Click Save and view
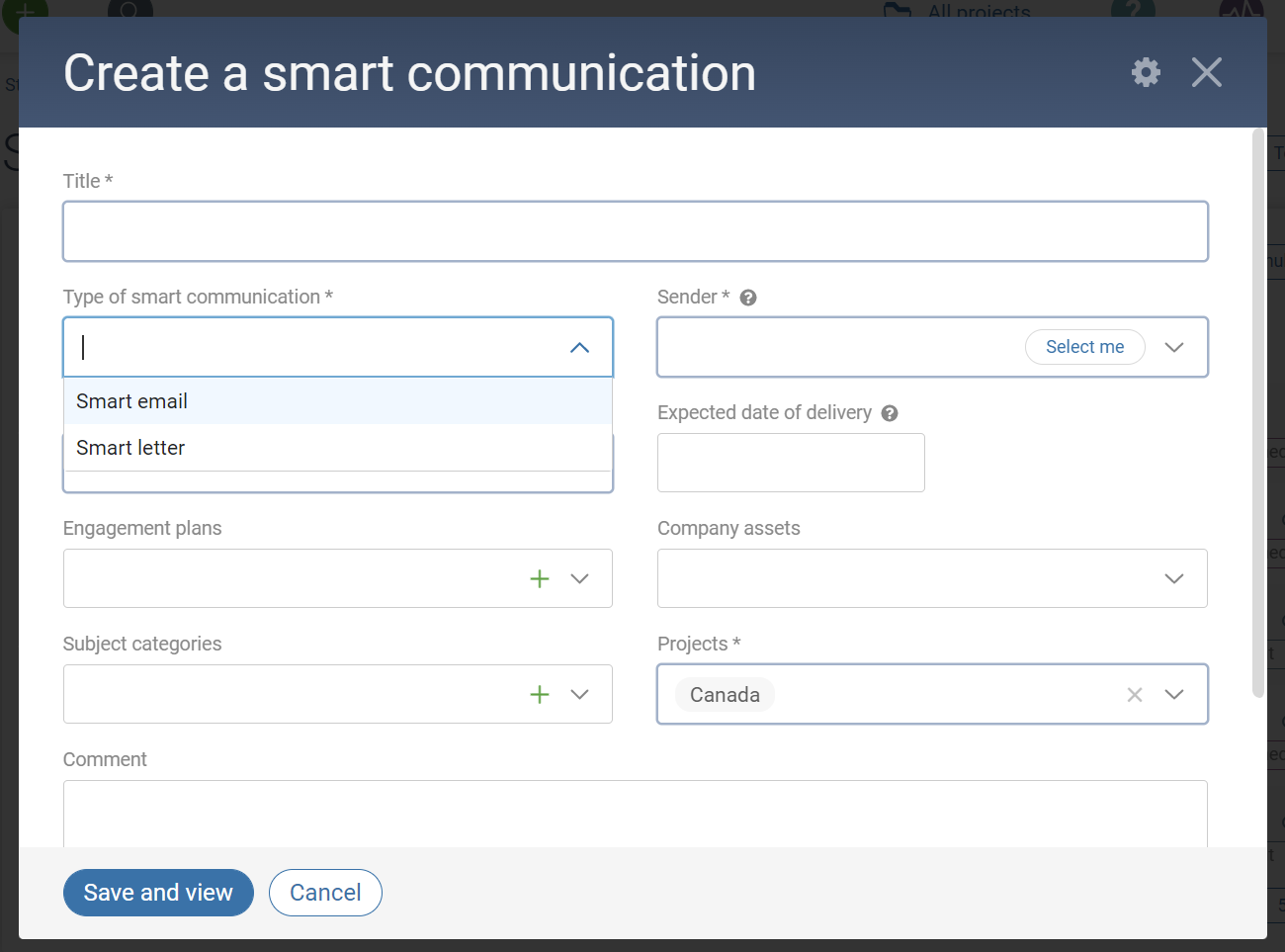Viewport: 1285px width, 952px height. pyautogui.click(x=158, y=892)
